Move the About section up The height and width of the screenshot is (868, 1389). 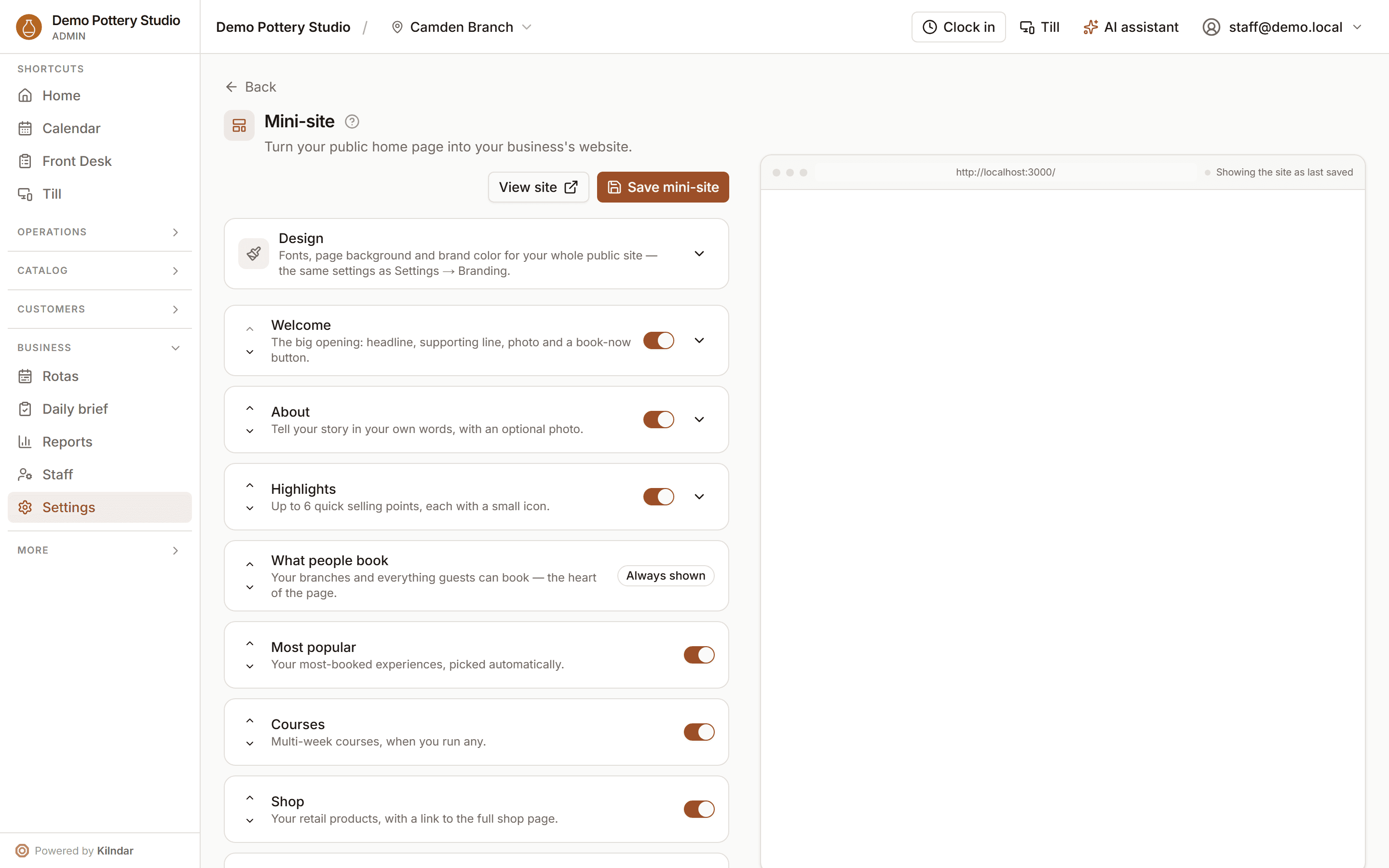(x=250, y=408)
